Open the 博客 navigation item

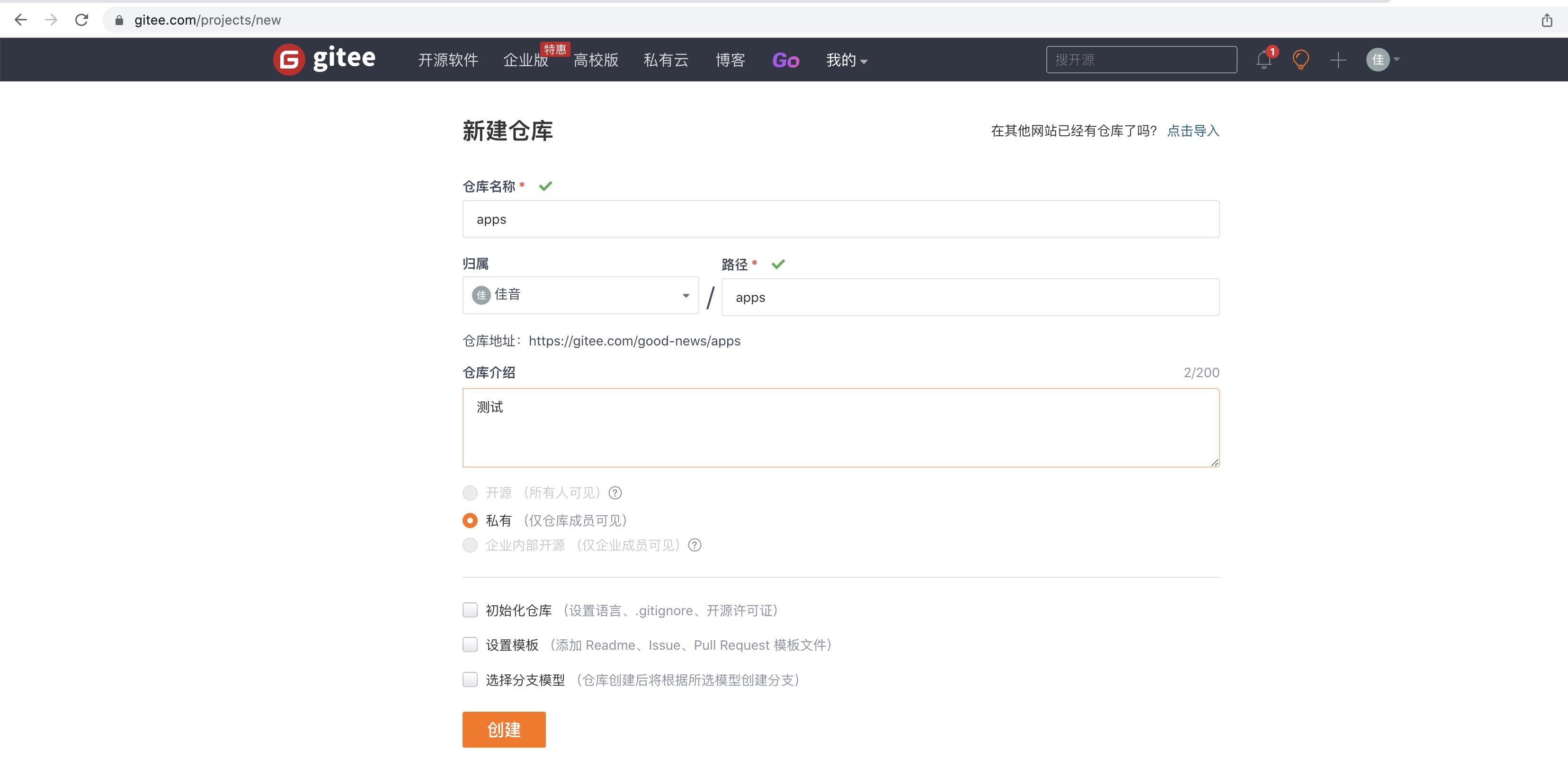[730, 60]
